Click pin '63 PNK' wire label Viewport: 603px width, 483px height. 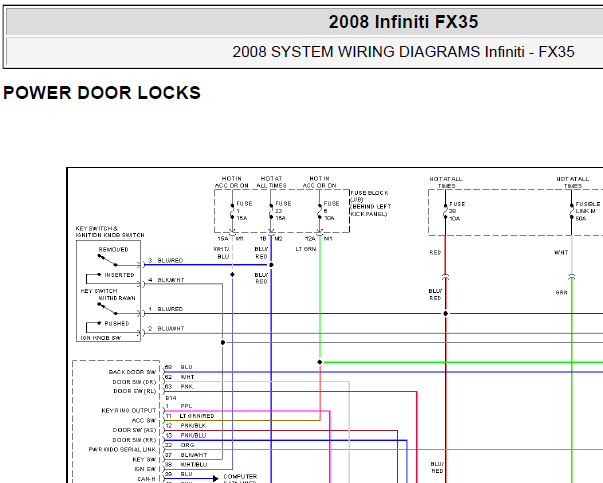179,386
